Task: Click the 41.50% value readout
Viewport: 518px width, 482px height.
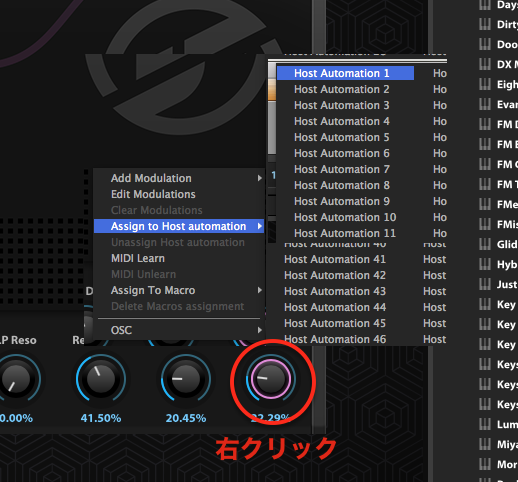Action: (x=101, y=418)
